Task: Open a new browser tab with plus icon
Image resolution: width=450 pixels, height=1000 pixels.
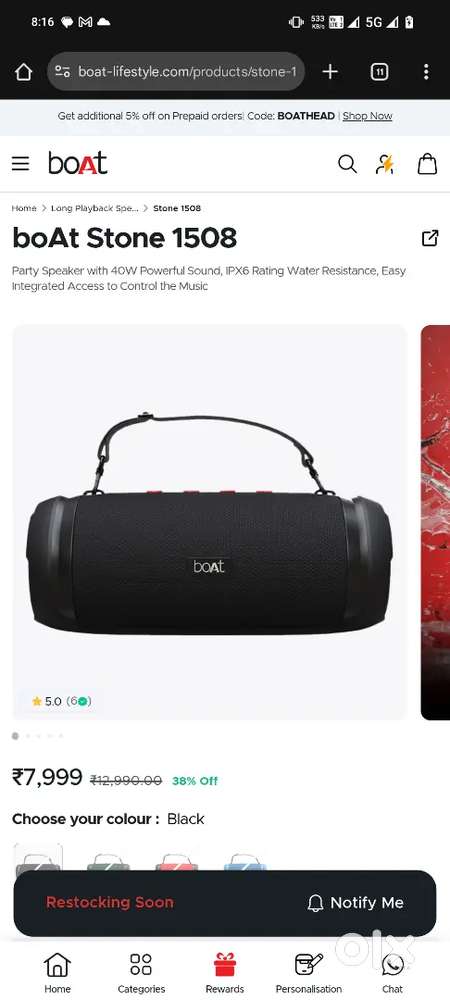Action: [x=330, y=72]
